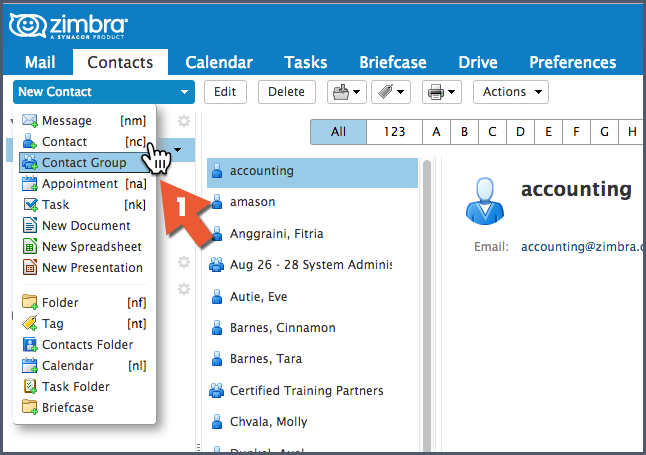
Task: Filter contacts by letter D
Action: pyautogui.click(x=520, y=132)
